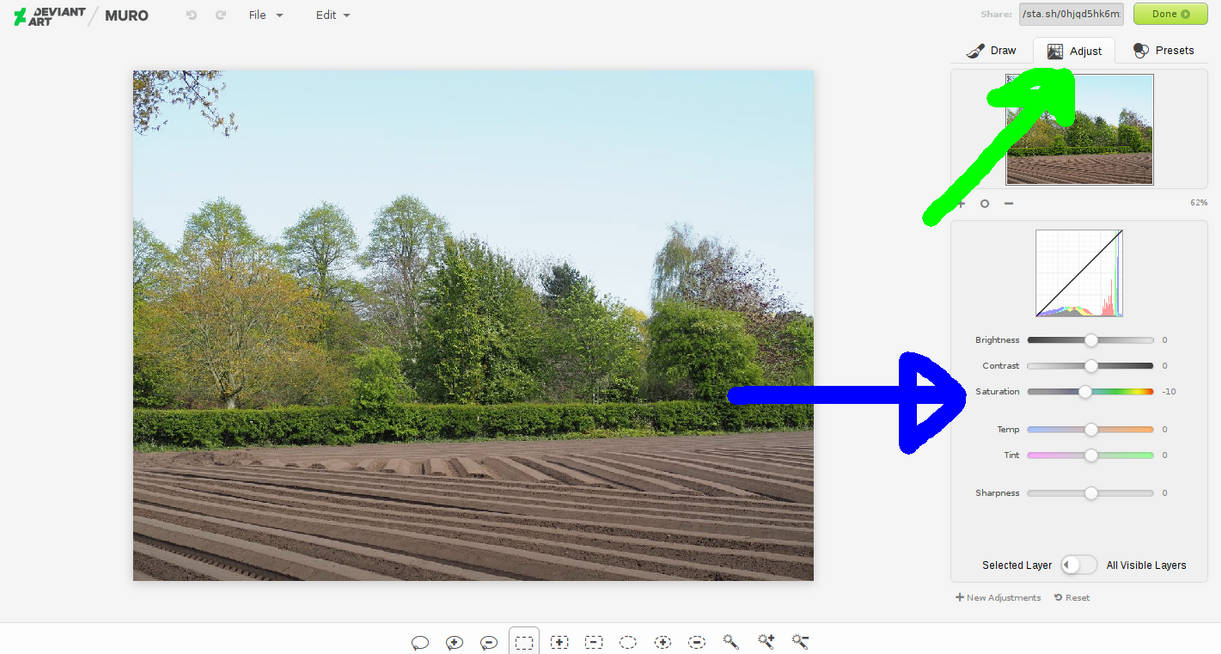Select the subtract-from-lasso selection tool
Viewport: 1221px width, 654px height.
pos(489,642)
